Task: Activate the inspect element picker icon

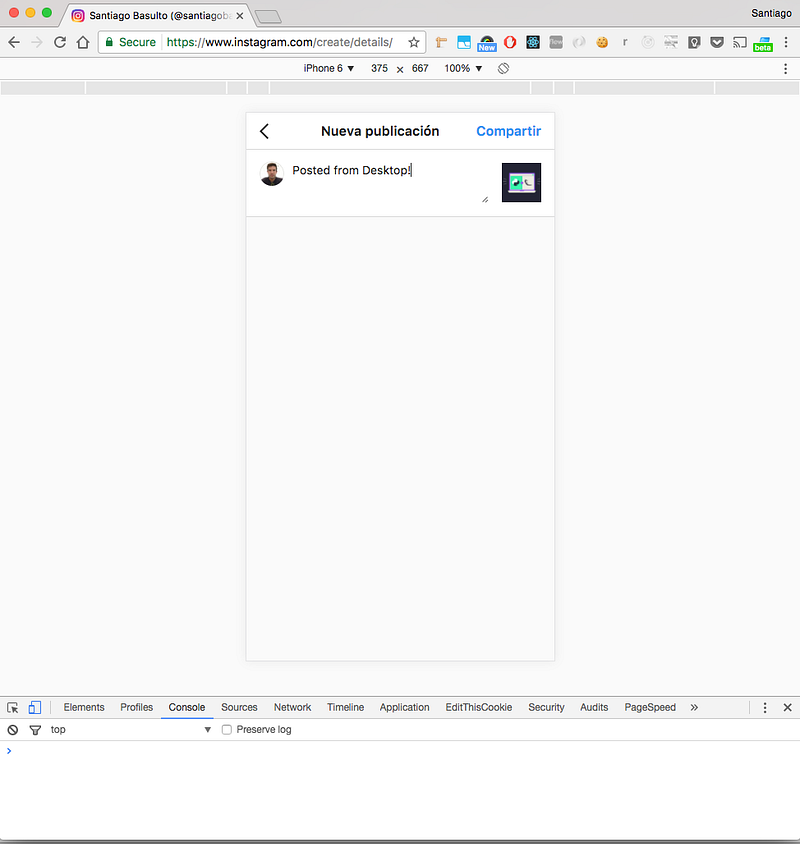Action: tap(13, 707)
